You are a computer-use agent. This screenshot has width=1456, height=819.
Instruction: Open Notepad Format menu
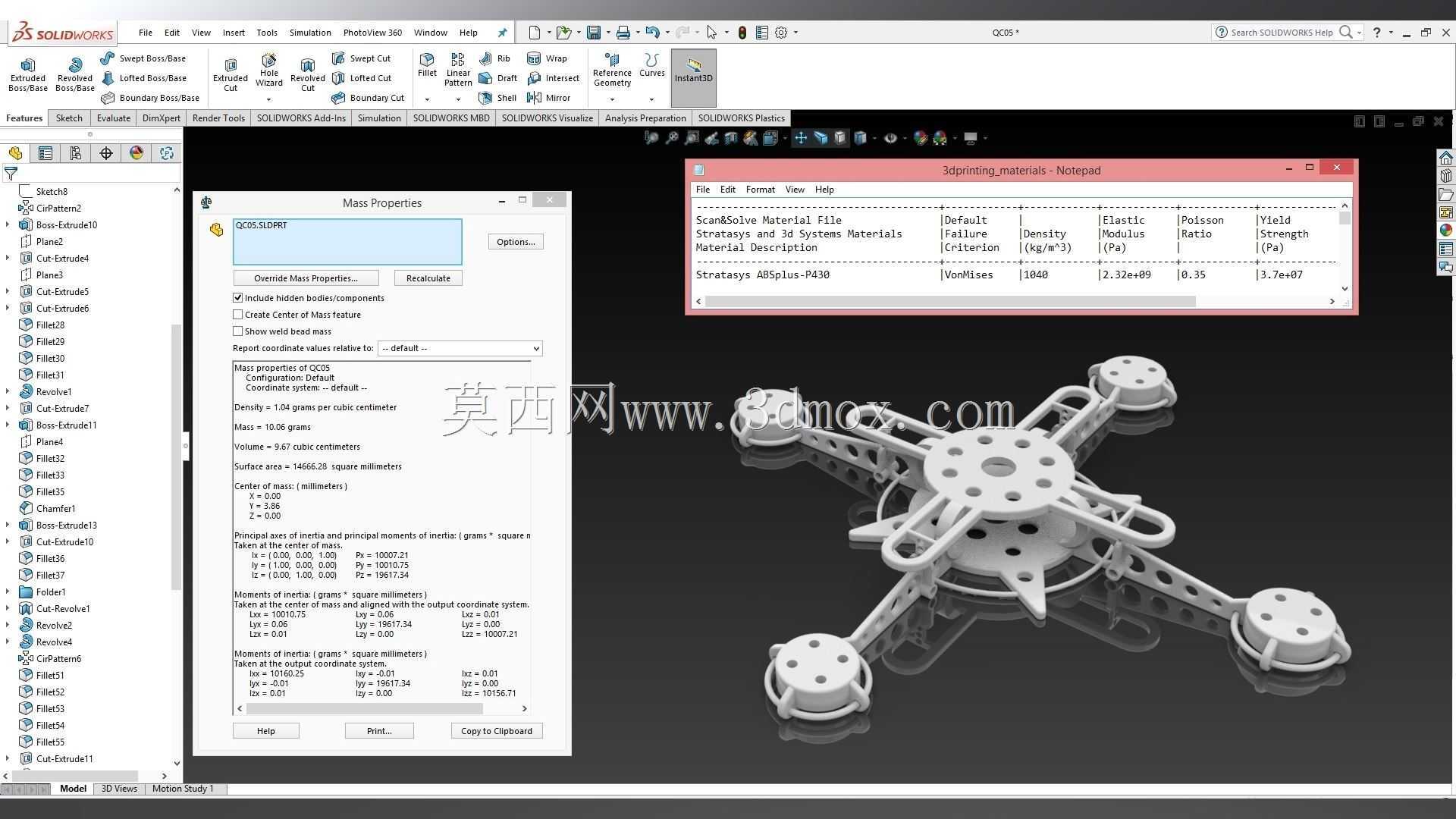point(760,190)
